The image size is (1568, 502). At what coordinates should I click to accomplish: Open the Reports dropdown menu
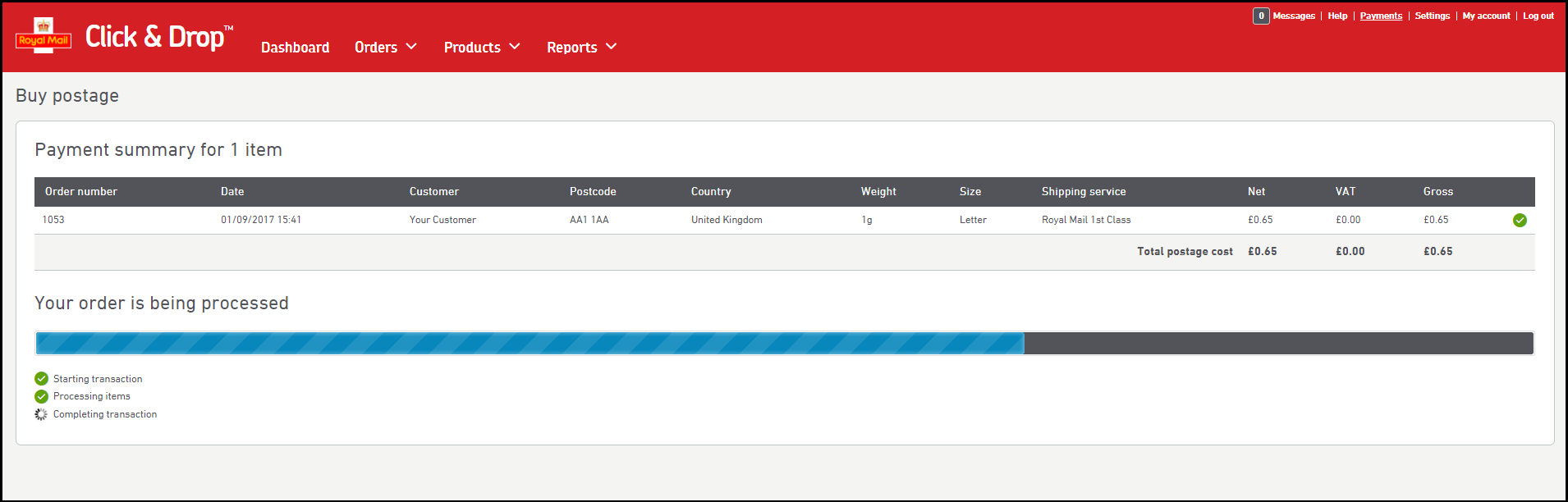coord(581,48)
